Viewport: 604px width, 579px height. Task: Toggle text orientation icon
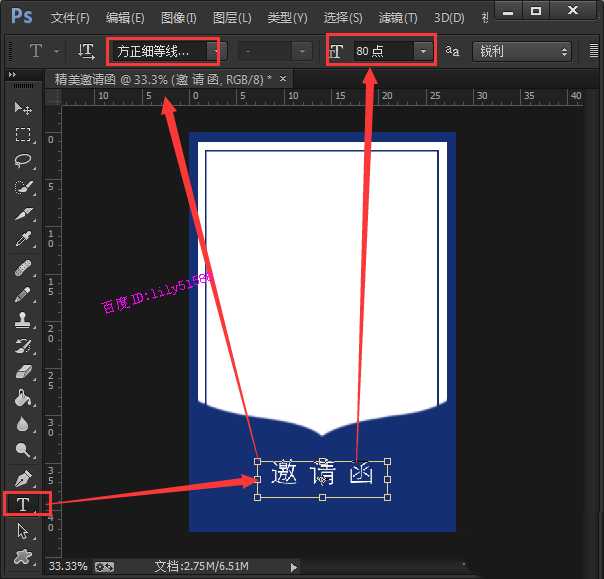pyautogui.click(x=87, y=51)
